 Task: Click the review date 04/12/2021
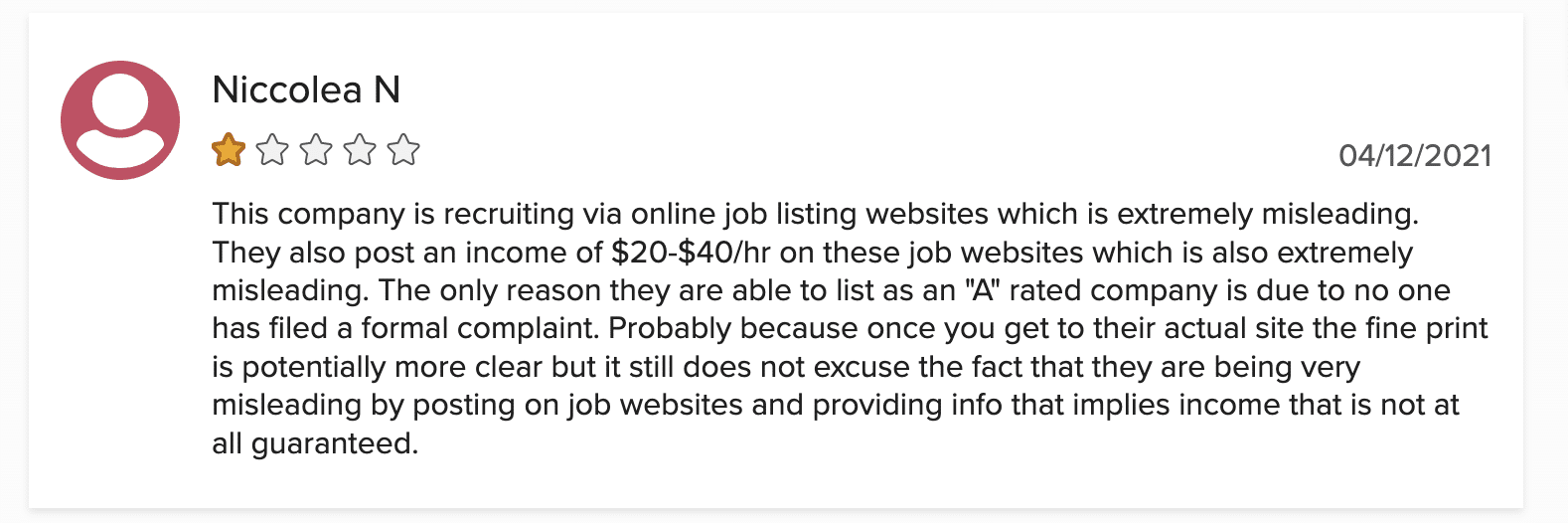(x=1415, y=156)
